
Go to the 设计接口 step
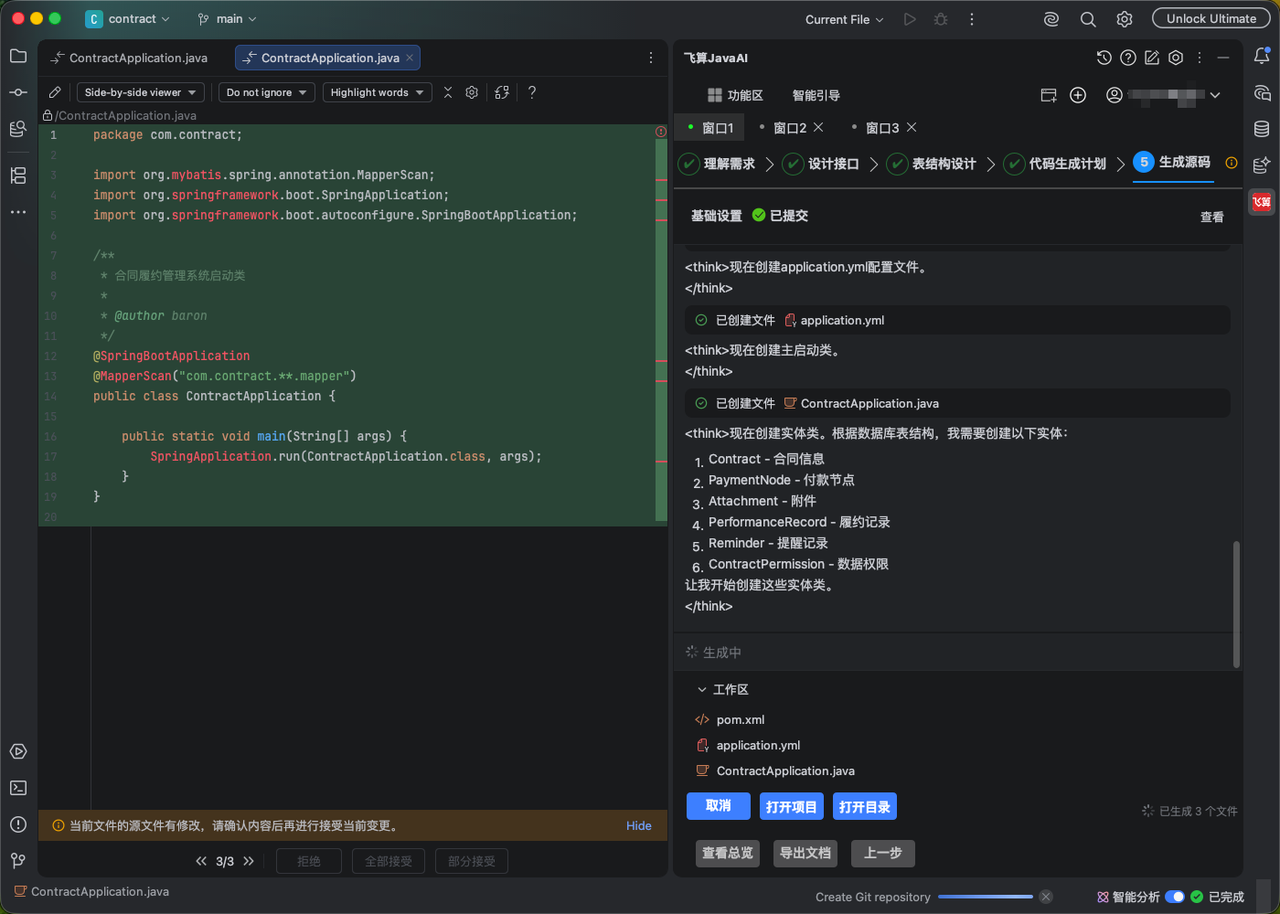[821, 163]
